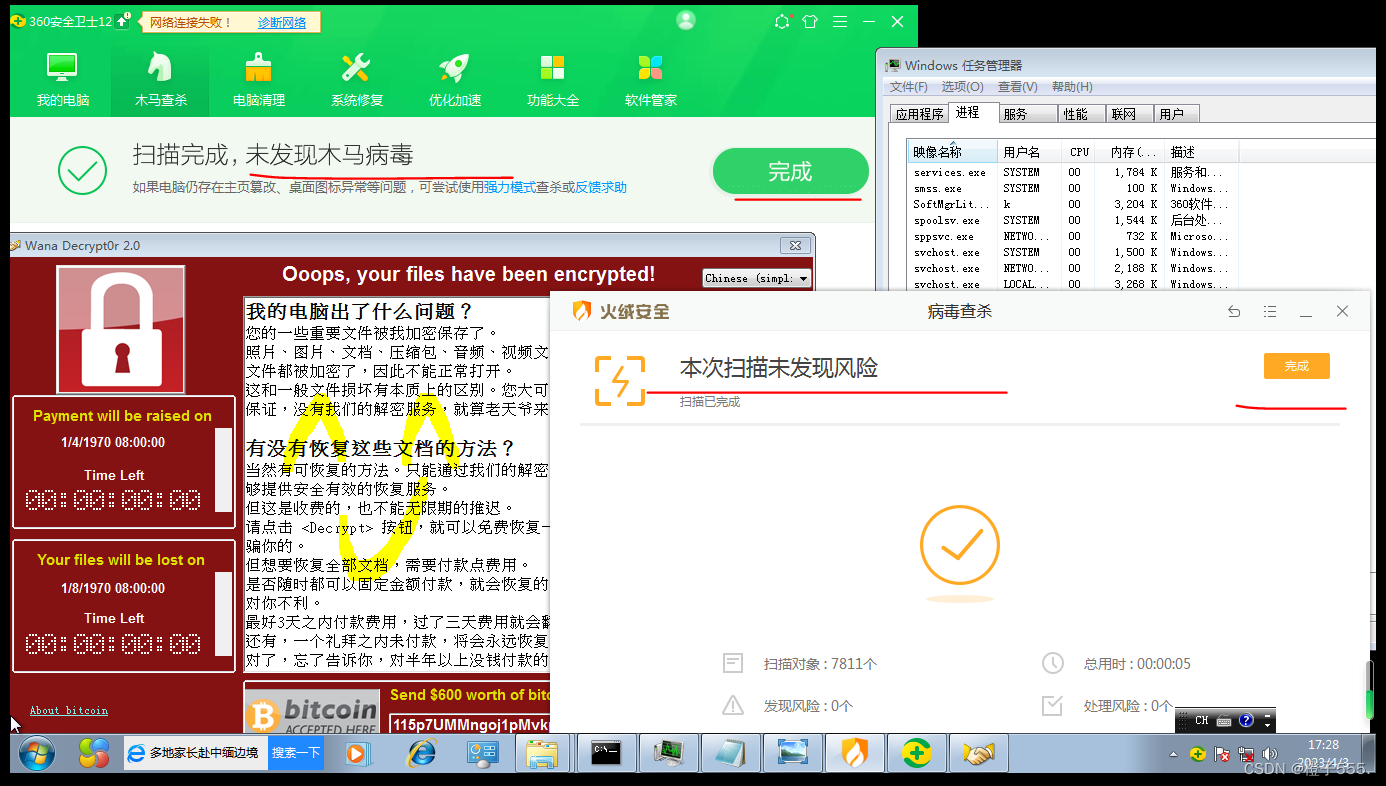Click the Windows Start orb
This screenshot has width=1386, height=786.
coord(37,753)
